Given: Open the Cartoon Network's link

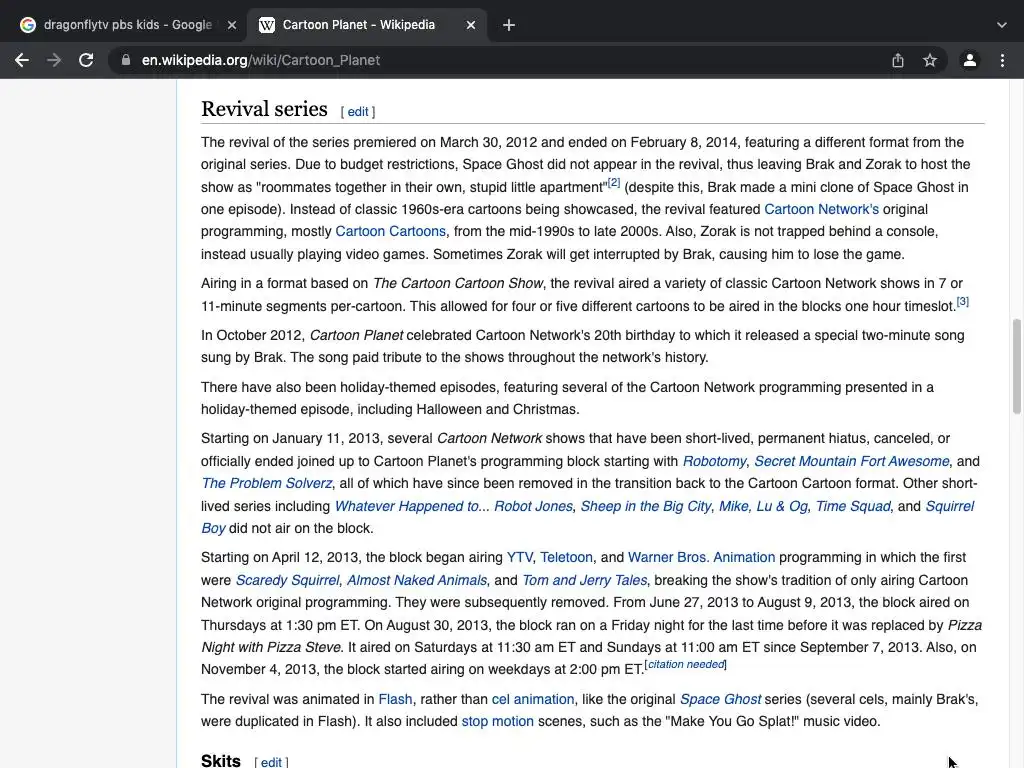Looking at the screenshot, I should [x=822, y=209].
